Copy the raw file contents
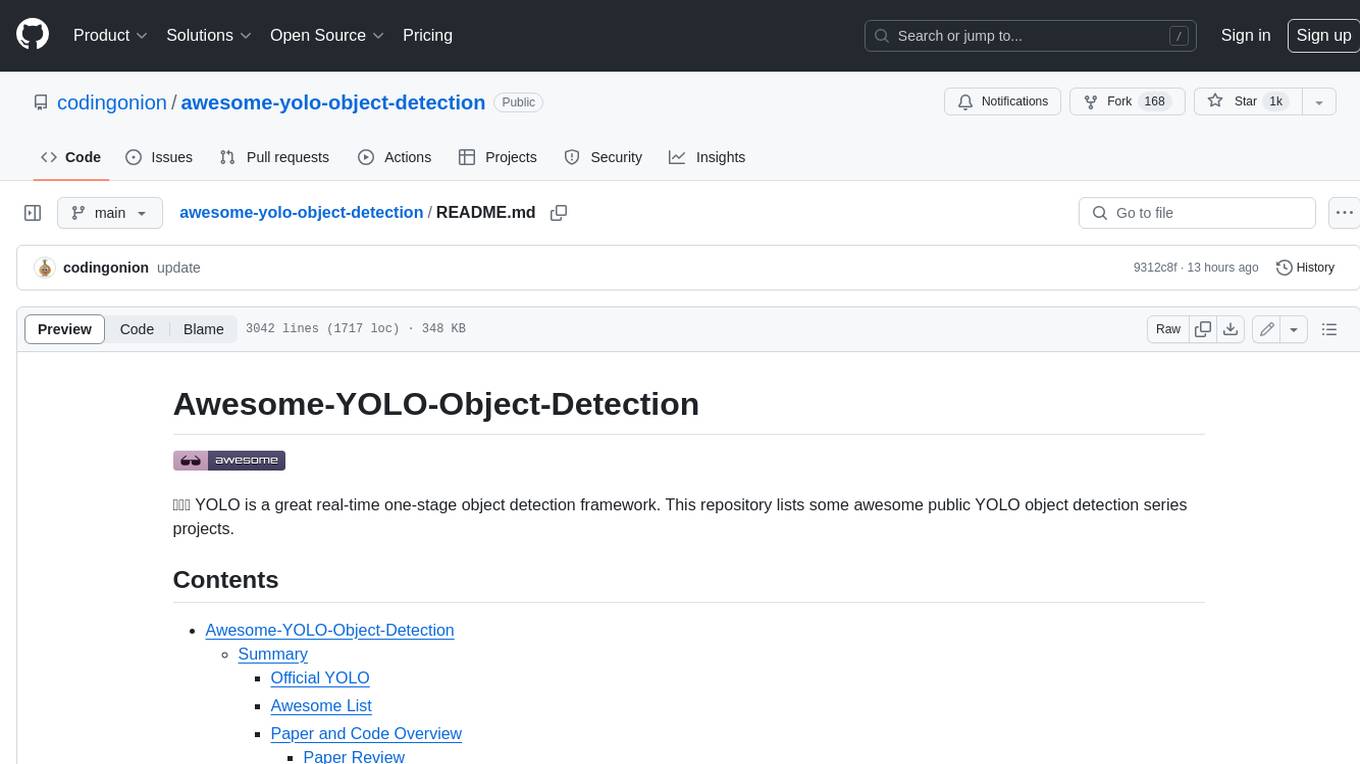Screen dimensions: 1360x764 click(1203, 329)
